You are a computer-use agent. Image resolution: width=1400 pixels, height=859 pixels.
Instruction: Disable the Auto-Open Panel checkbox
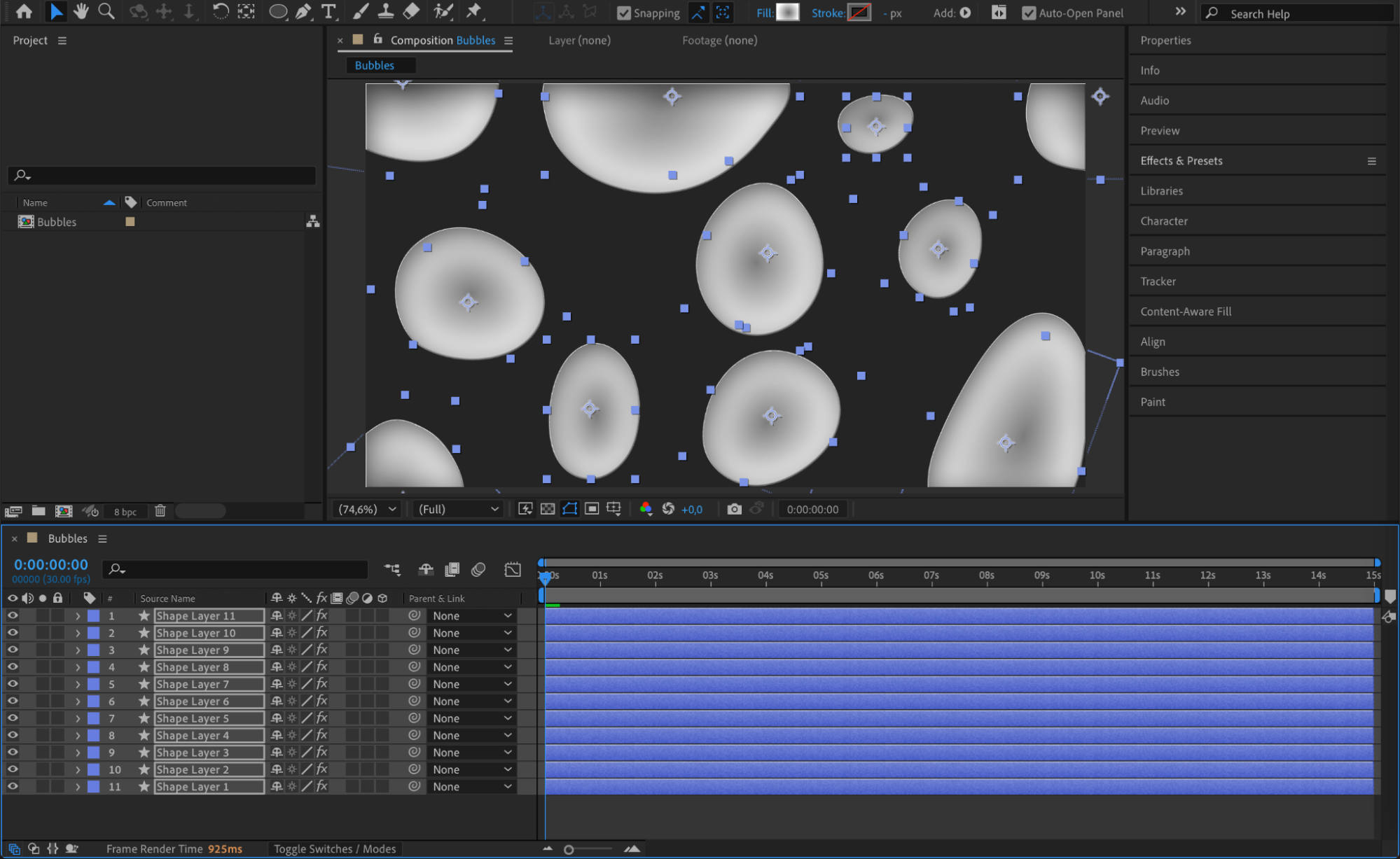(1029, 13)
